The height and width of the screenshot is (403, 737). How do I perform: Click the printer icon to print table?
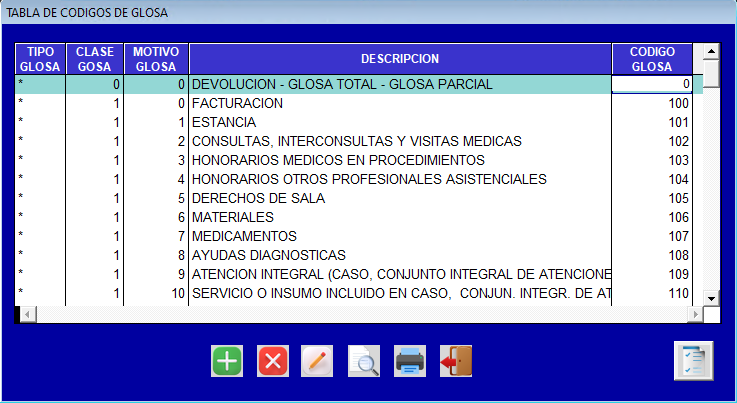click(410, 361)
